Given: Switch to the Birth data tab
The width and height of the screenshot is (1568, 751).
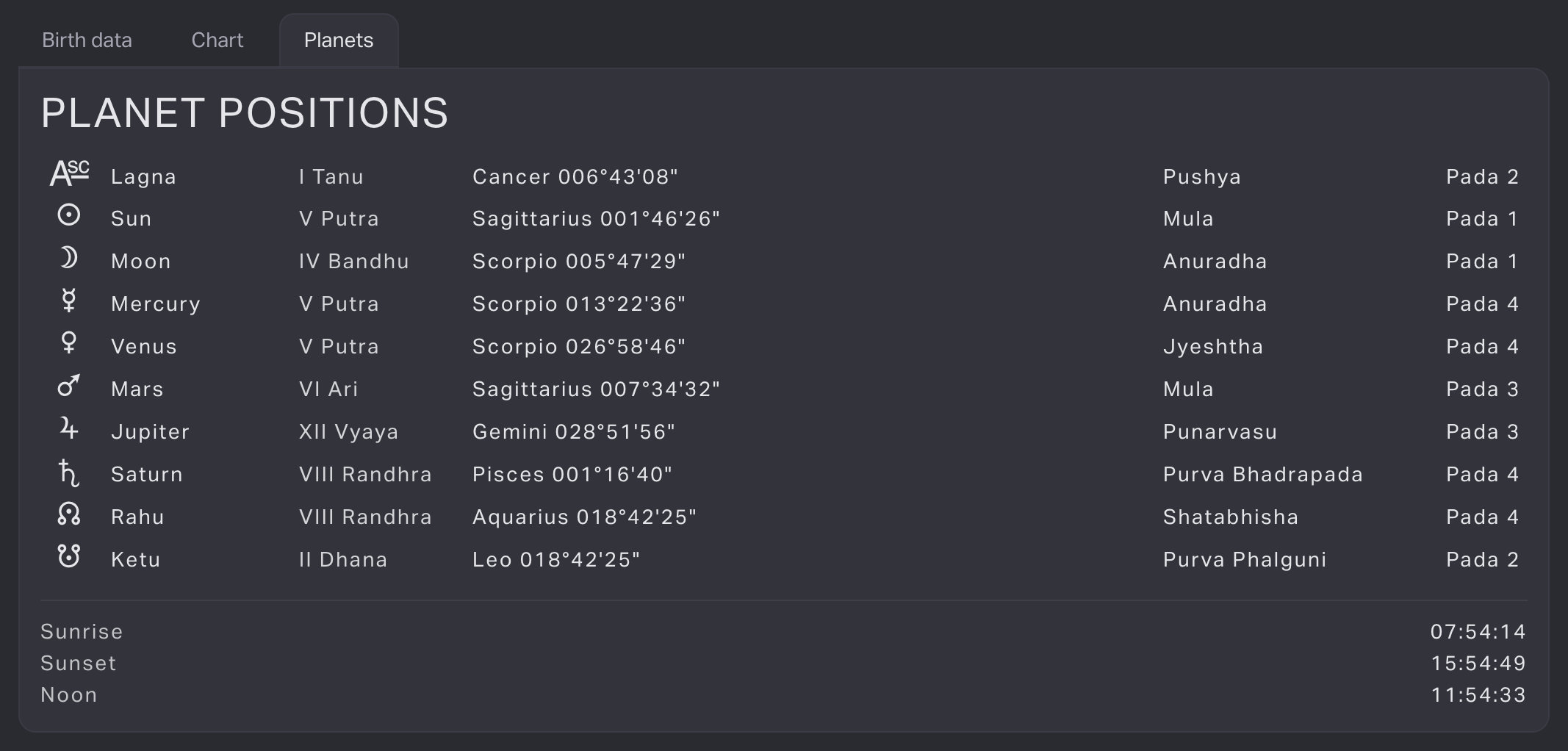Looking at the screenshot, I should (x=87, y=40).
